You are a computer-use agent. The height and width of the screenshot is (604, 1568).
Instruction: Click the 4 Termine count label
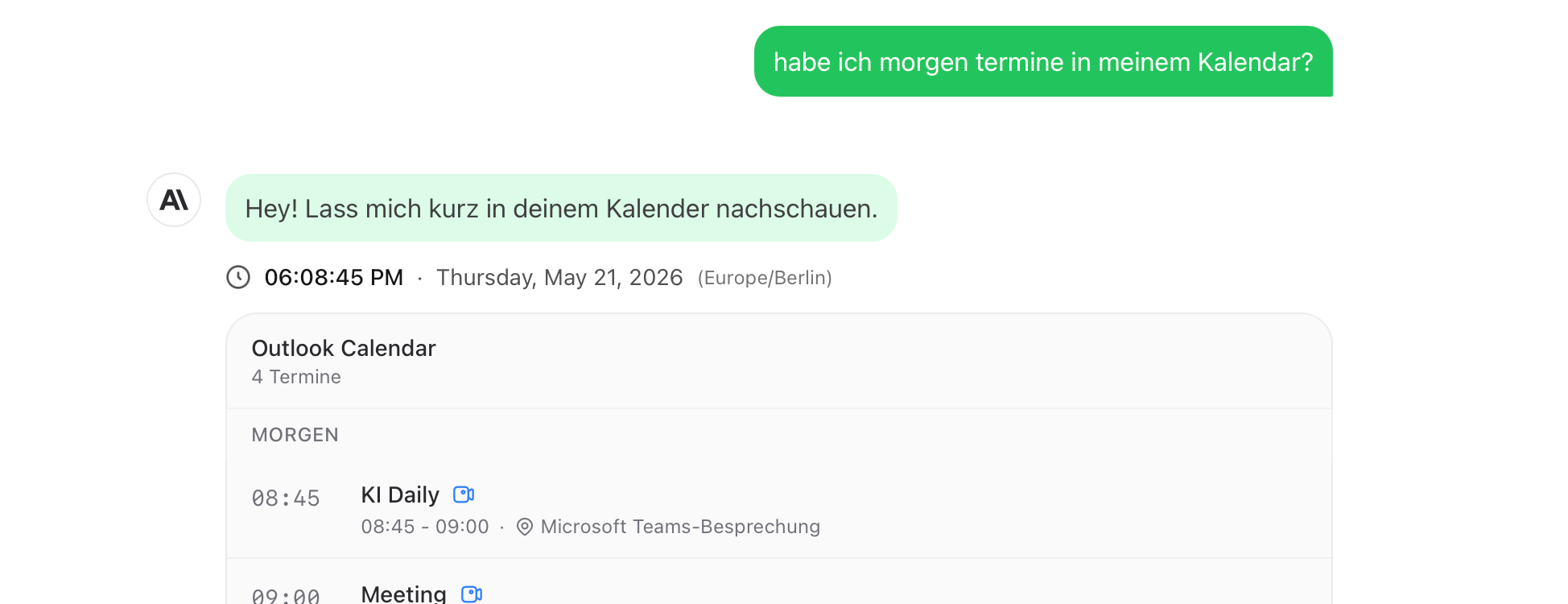pyautogui.click(x=296, y=377)
